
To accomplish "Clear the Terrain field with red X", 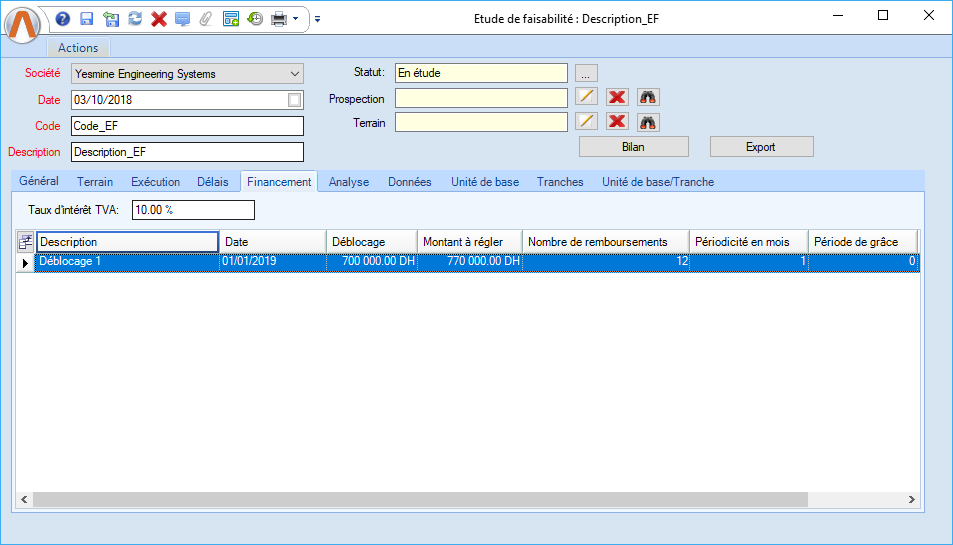I will coord(617,121).
